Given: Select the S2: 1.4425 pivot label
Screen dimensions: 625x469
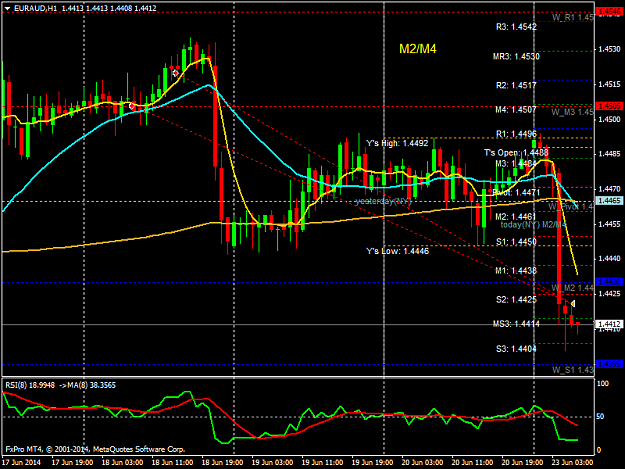Looking at the screenshot, I should pos(516,300).
